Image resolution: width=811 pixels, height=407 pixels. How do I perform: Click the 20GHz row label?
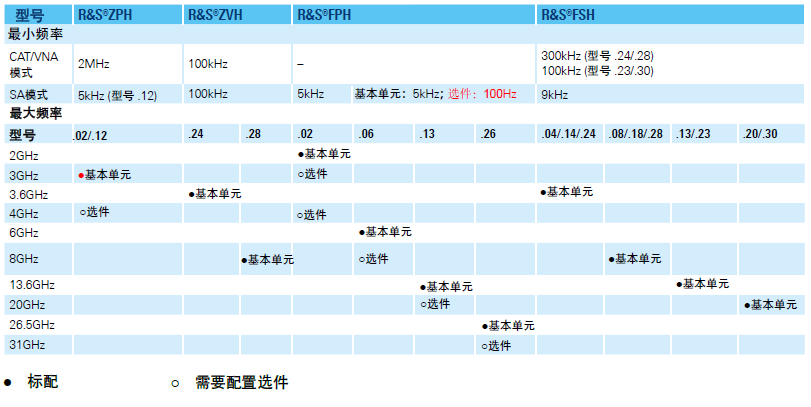pyautogui.click(x=27, y=305)
